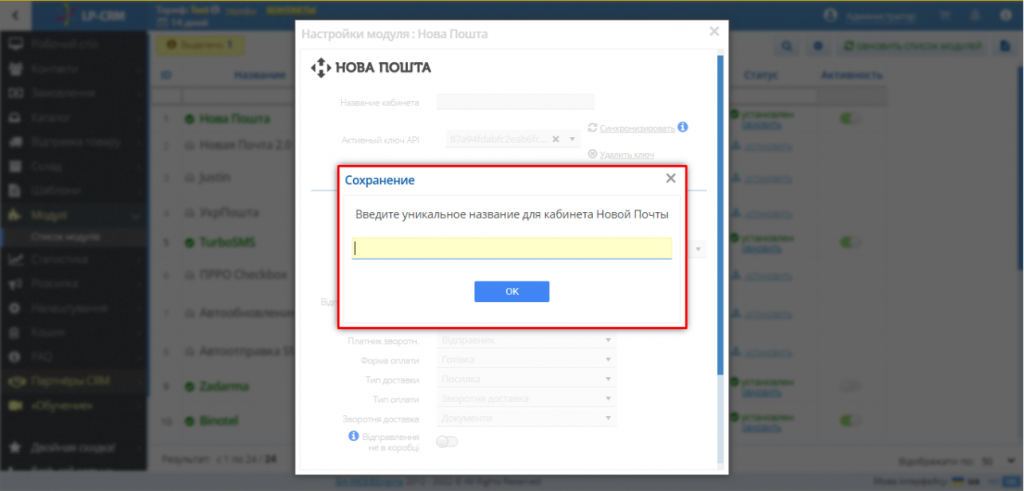The width and height of the screenshot is (1024, 491).
Task: Open Відправка товару in the sidebar
Action: click(74, 142)
